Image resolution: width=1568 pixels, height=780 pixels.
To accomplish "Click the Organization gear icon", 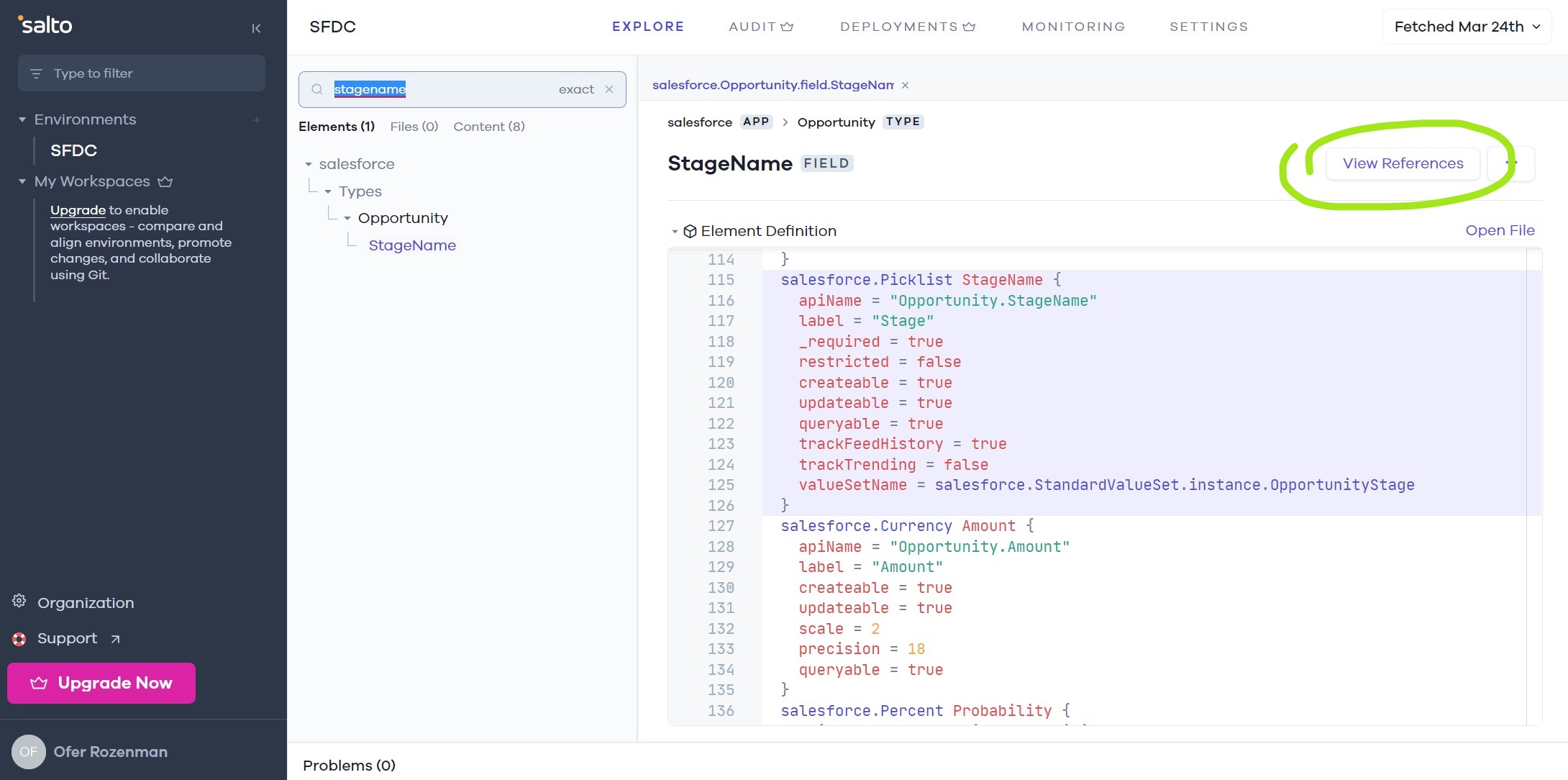I will click(19, 602).
